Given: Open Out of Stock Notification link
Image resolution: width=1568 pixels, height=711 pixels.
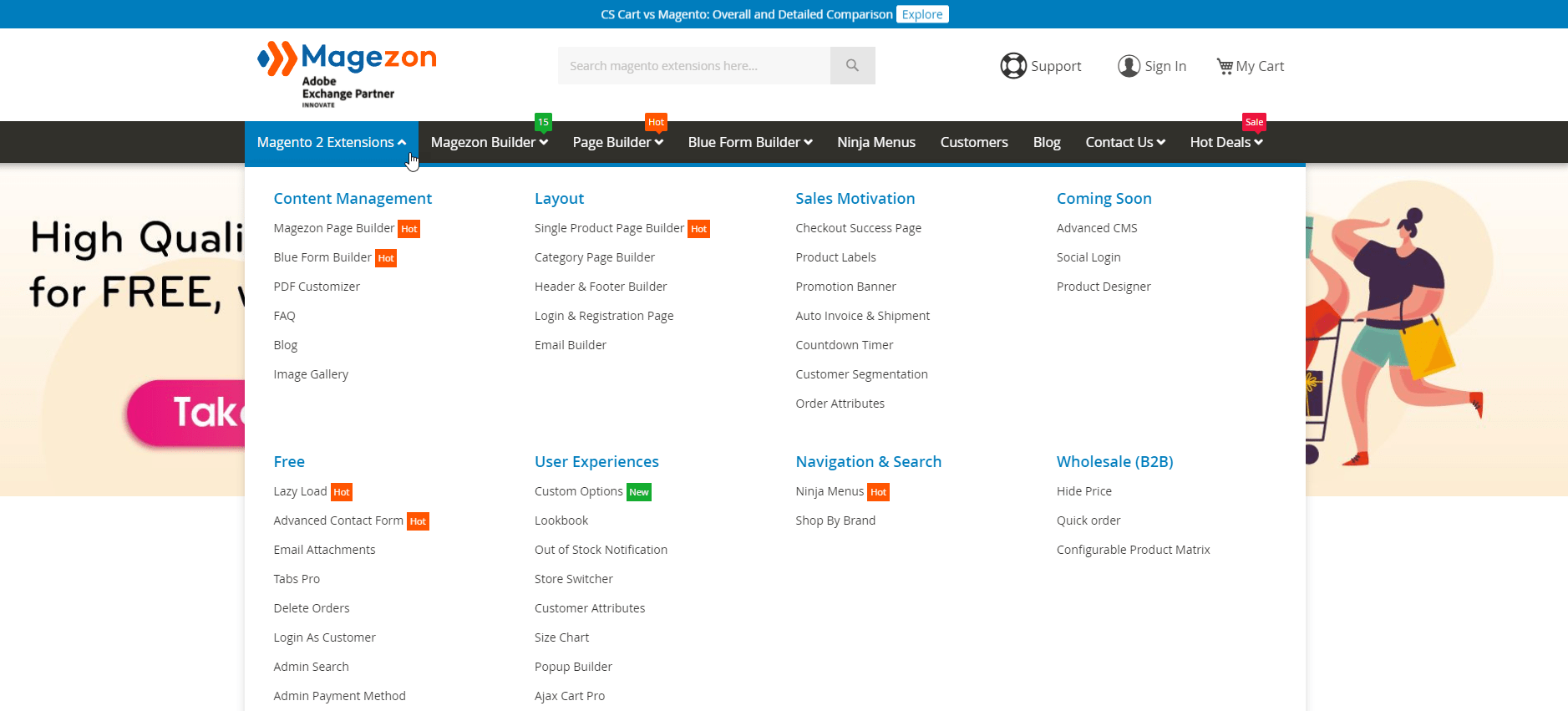Looking at the screenshot, I should tap(601, 550).
